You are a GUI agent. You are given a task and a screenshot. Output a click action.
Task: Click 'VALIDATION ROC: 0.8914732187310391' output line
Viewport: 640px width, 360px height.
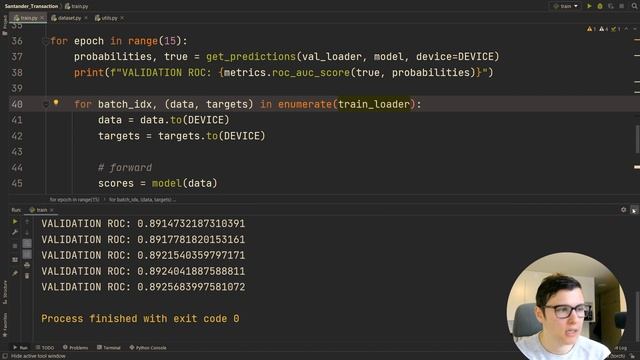pos(143,224)
